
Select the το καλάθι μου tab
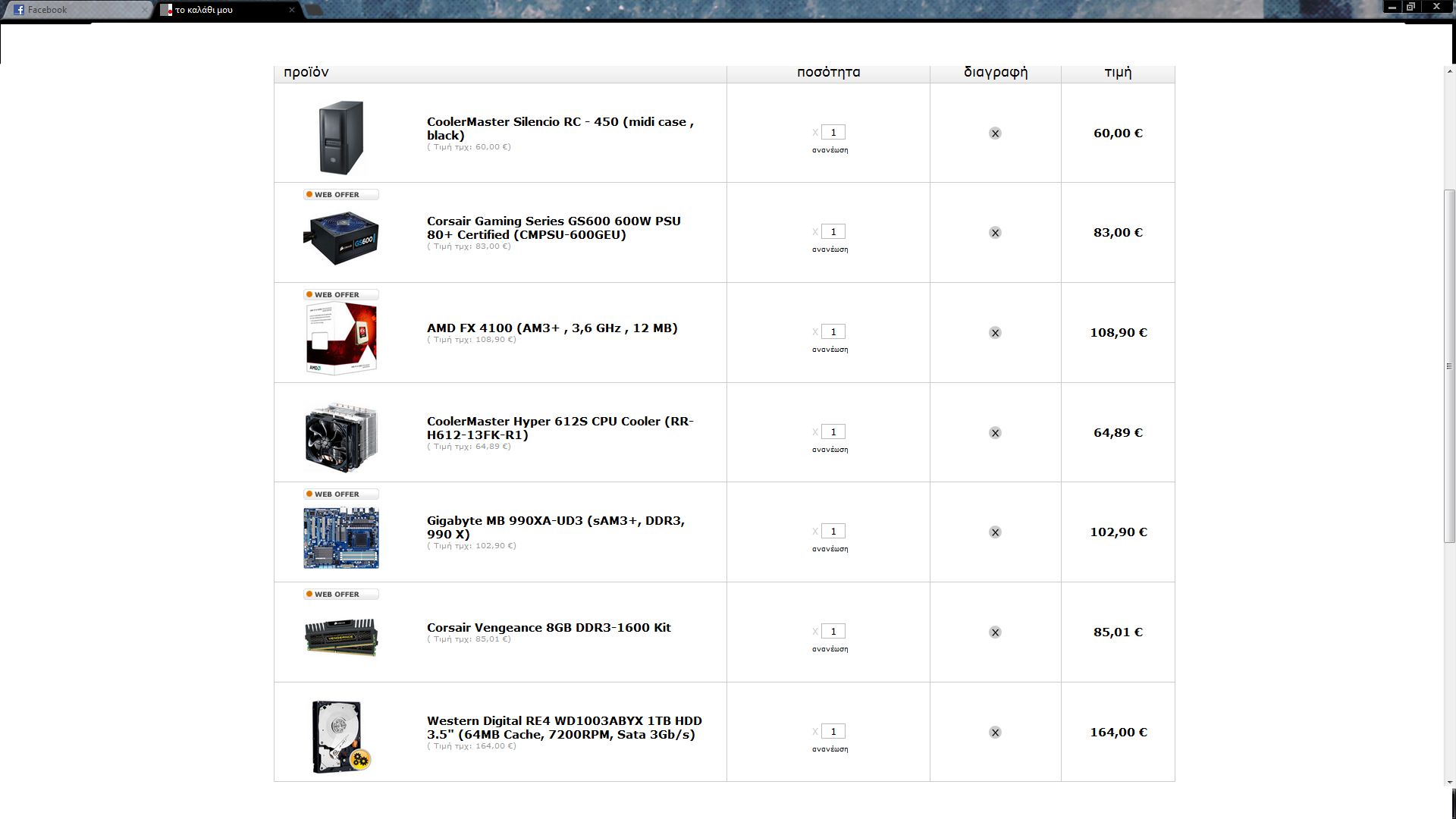point(227,10)
